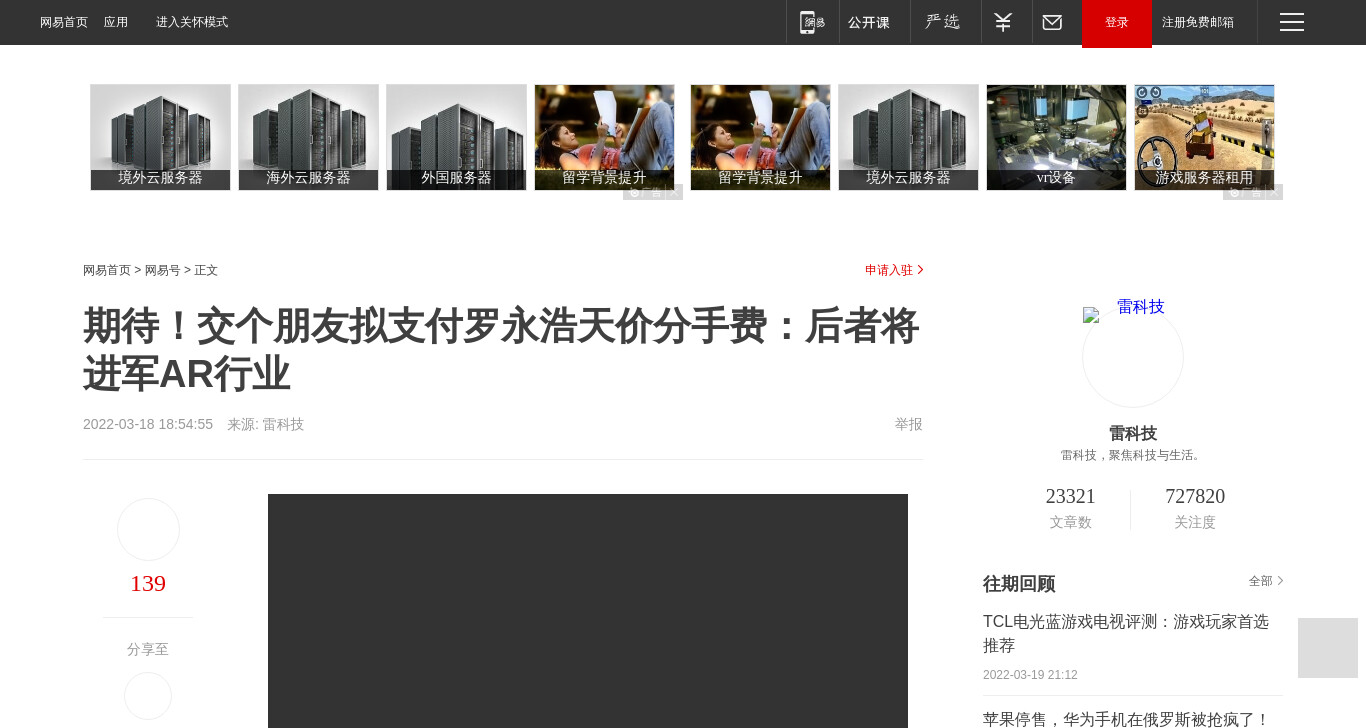Click the 雷科技 author avatar

point(1133,357)
